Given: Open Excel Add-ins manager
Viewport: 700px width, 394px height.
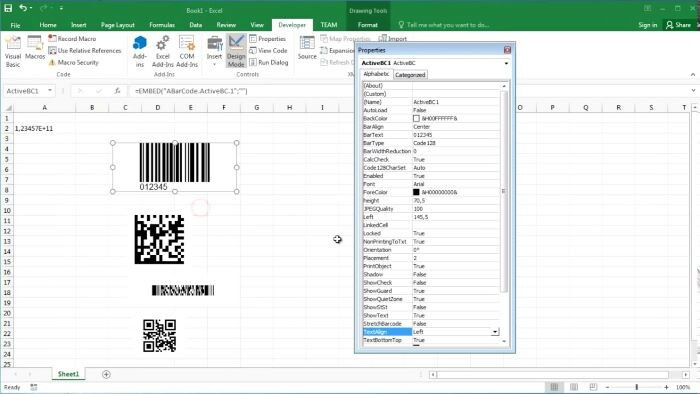Looking at the screenshot, I should pos(162,51).
